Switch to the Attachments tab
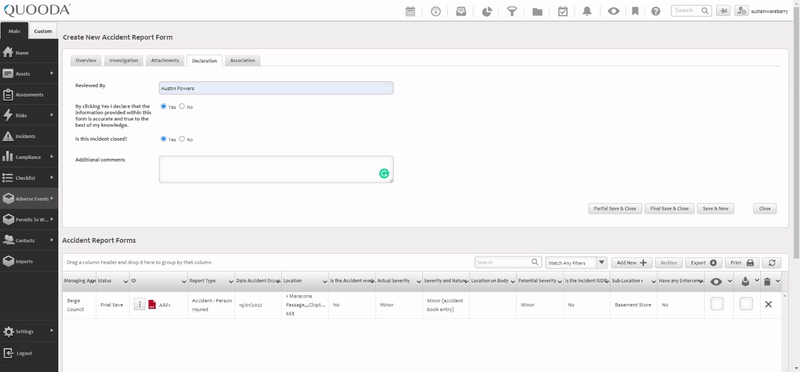Viewport: 800px width, 372px height. [x=165, y=60]
